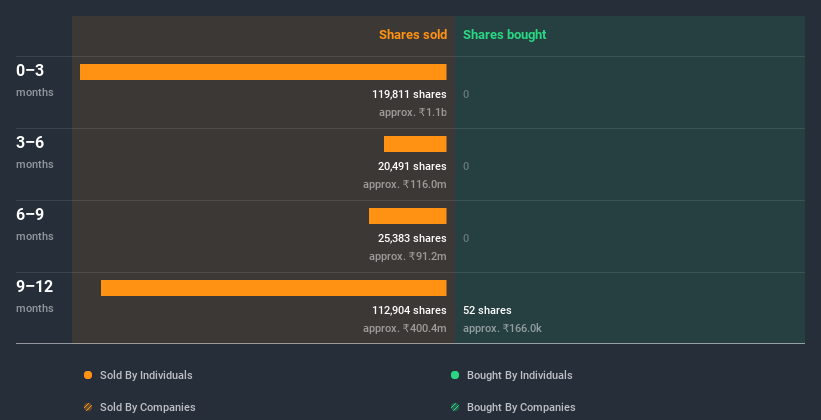The width and height of the screenshot is (821, 420).
Task: Click the Shares bought column header
Action: (x=505, y=35)
